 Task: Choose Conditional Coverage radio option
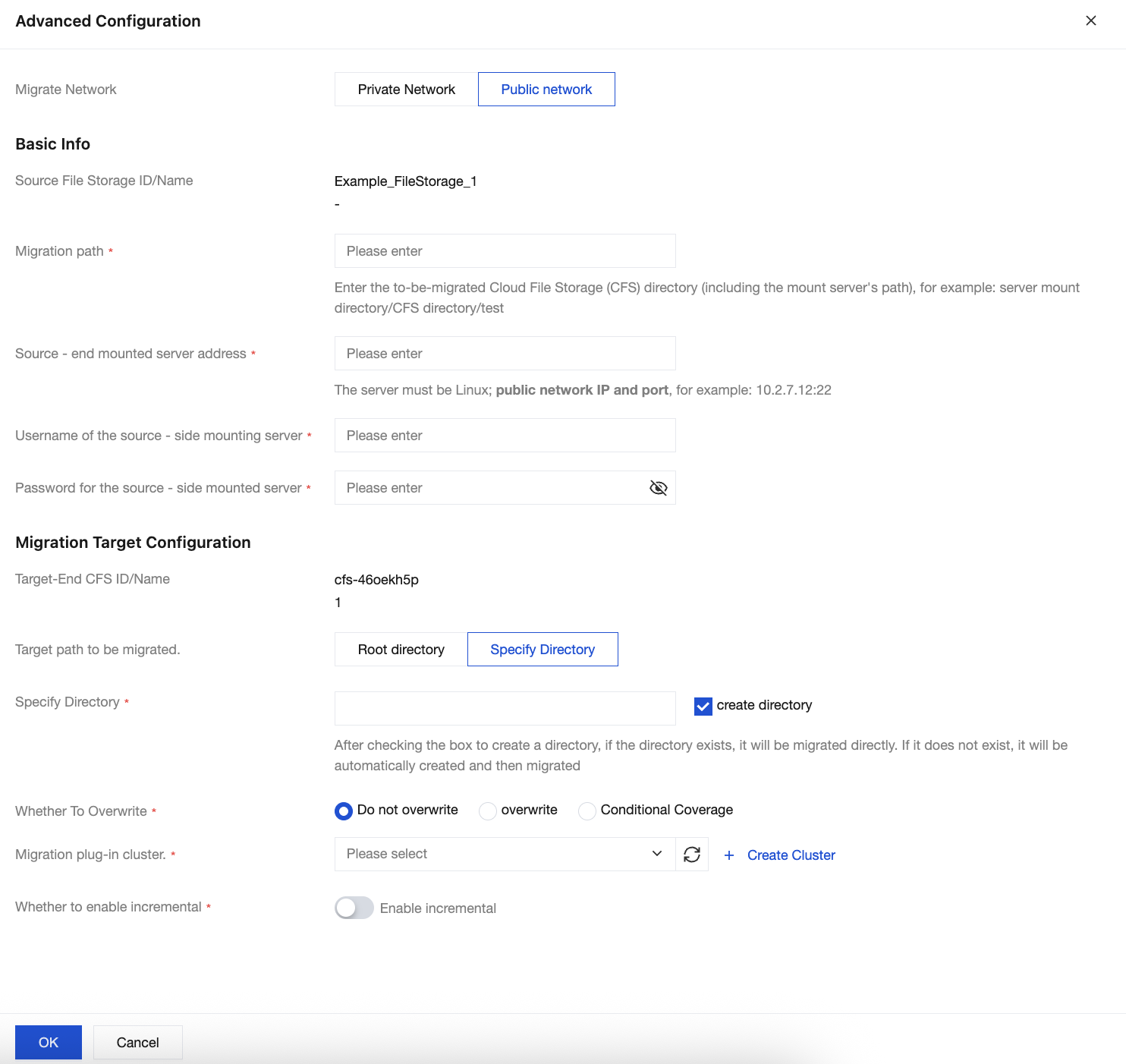[587, 811]
